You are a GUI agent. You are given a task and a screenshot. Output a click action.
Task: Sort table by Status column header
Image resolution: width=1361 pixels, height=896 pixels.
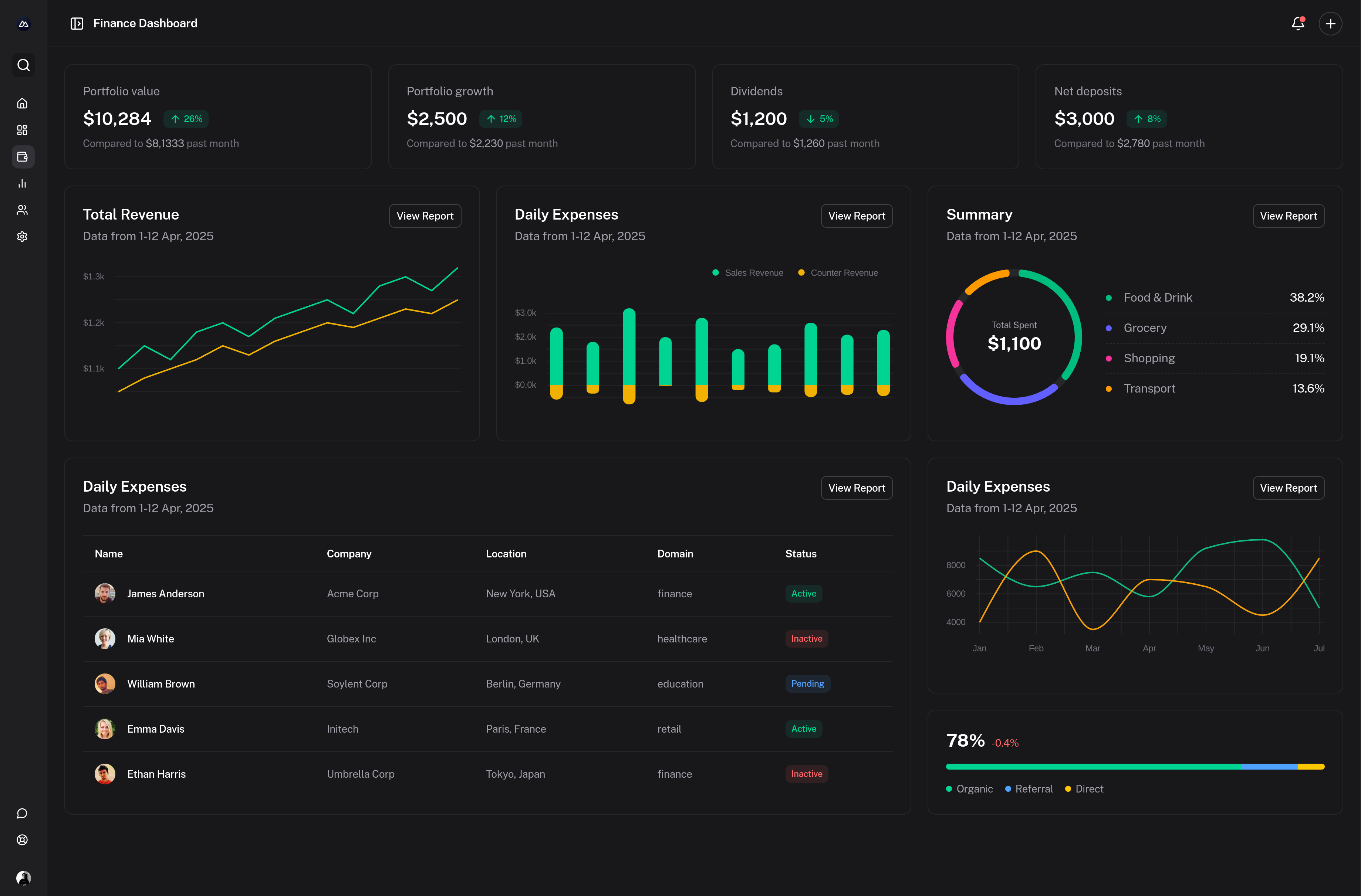coord(801,554)
